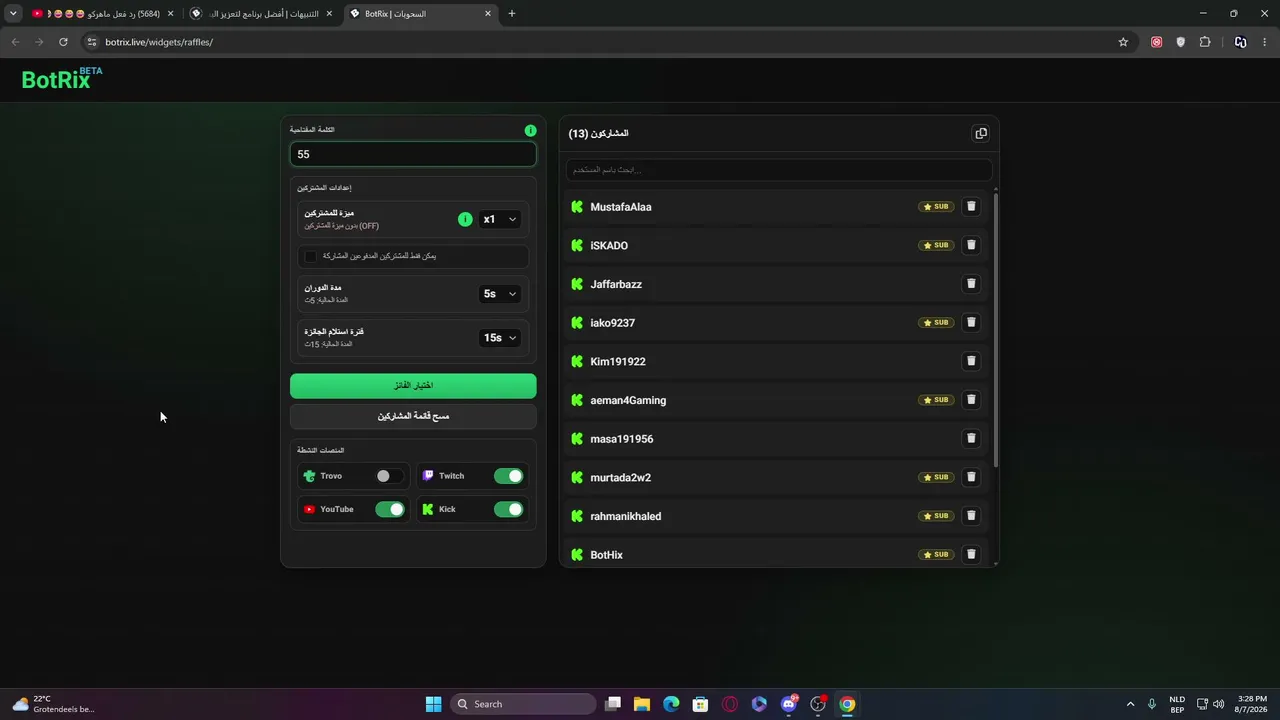1280x720 pixels.
Task: Disable the Kick platform switch
Action: pos(508,509)
